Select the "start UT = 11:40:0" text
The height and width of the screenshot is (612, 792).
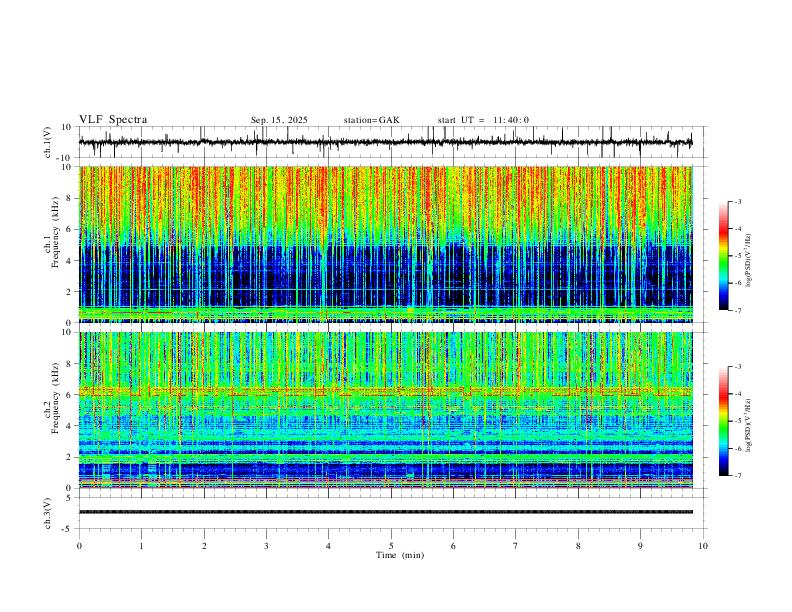483,120
